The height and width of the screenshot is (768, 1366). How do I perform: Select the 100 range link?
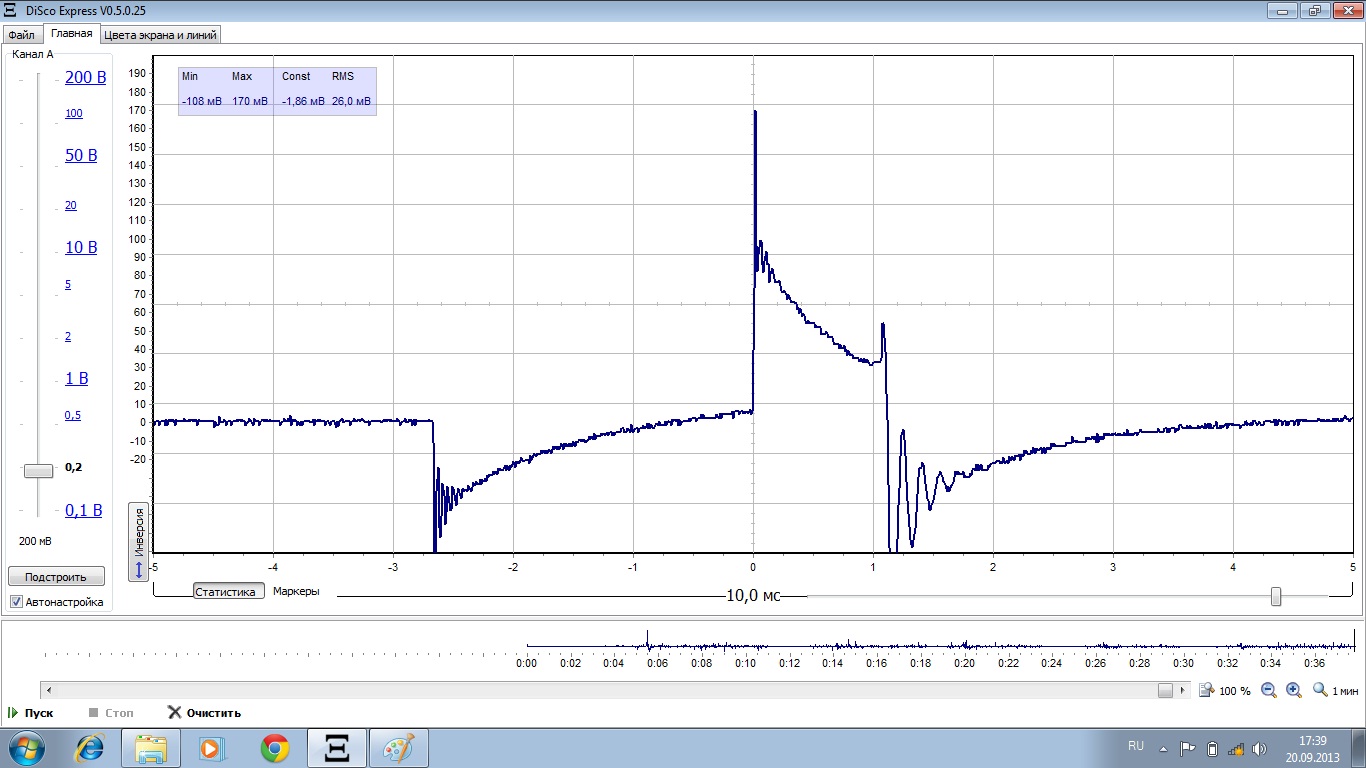(x=74, y=113)
